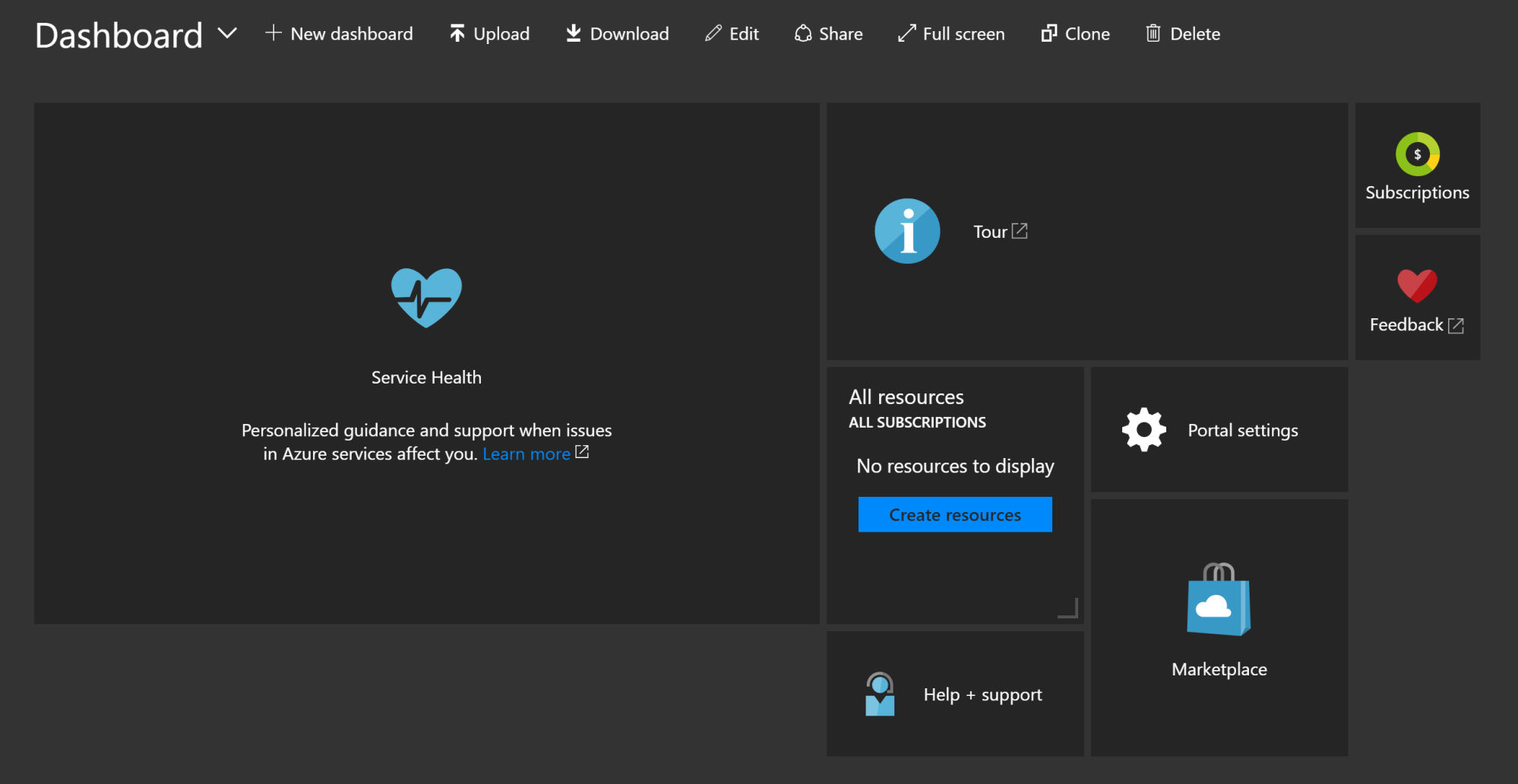Click the Download arrow icon
Image resolution: width=1518 pixels, height=784 pixels.
pyautogui.click(x=574, y=33)
